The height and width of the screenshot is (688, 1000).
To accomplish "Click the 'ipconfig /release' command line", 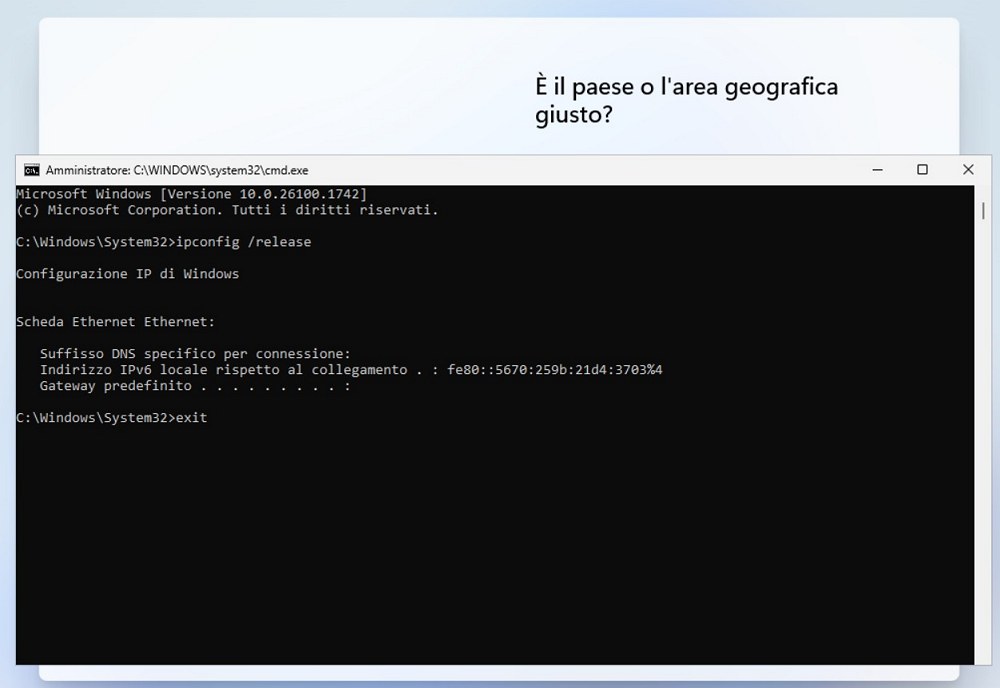I will (x=163, y=242).
